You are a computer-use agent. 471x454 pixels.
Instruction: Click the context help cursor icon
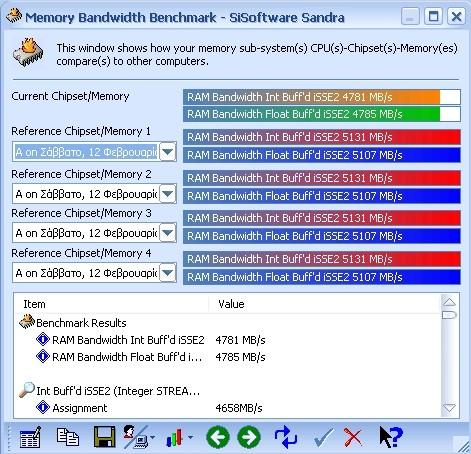(x=391, y=437)
